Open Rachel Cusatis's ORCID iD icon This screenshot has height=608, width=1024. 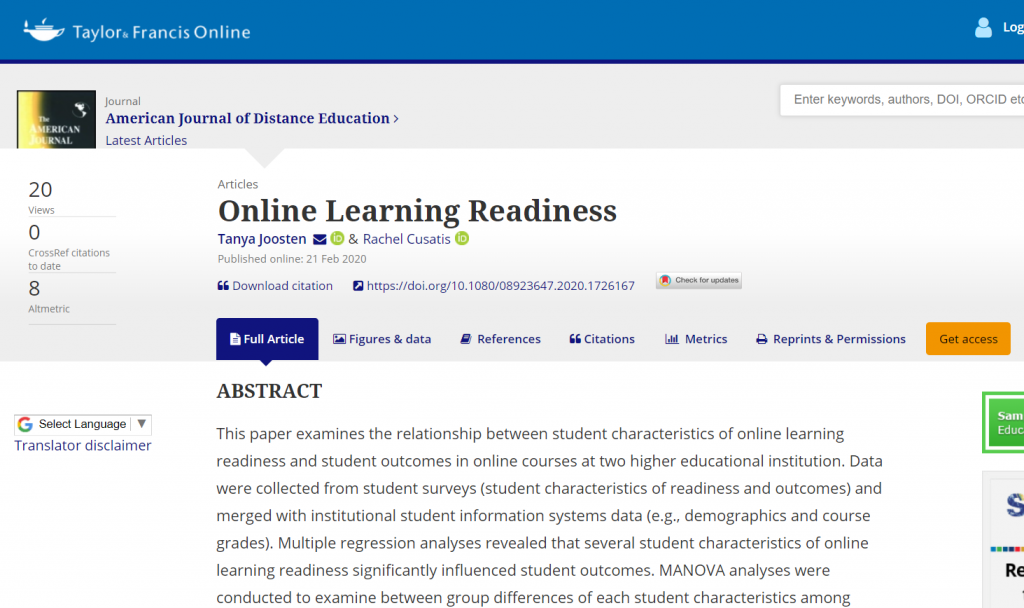[x=462, y=238]
